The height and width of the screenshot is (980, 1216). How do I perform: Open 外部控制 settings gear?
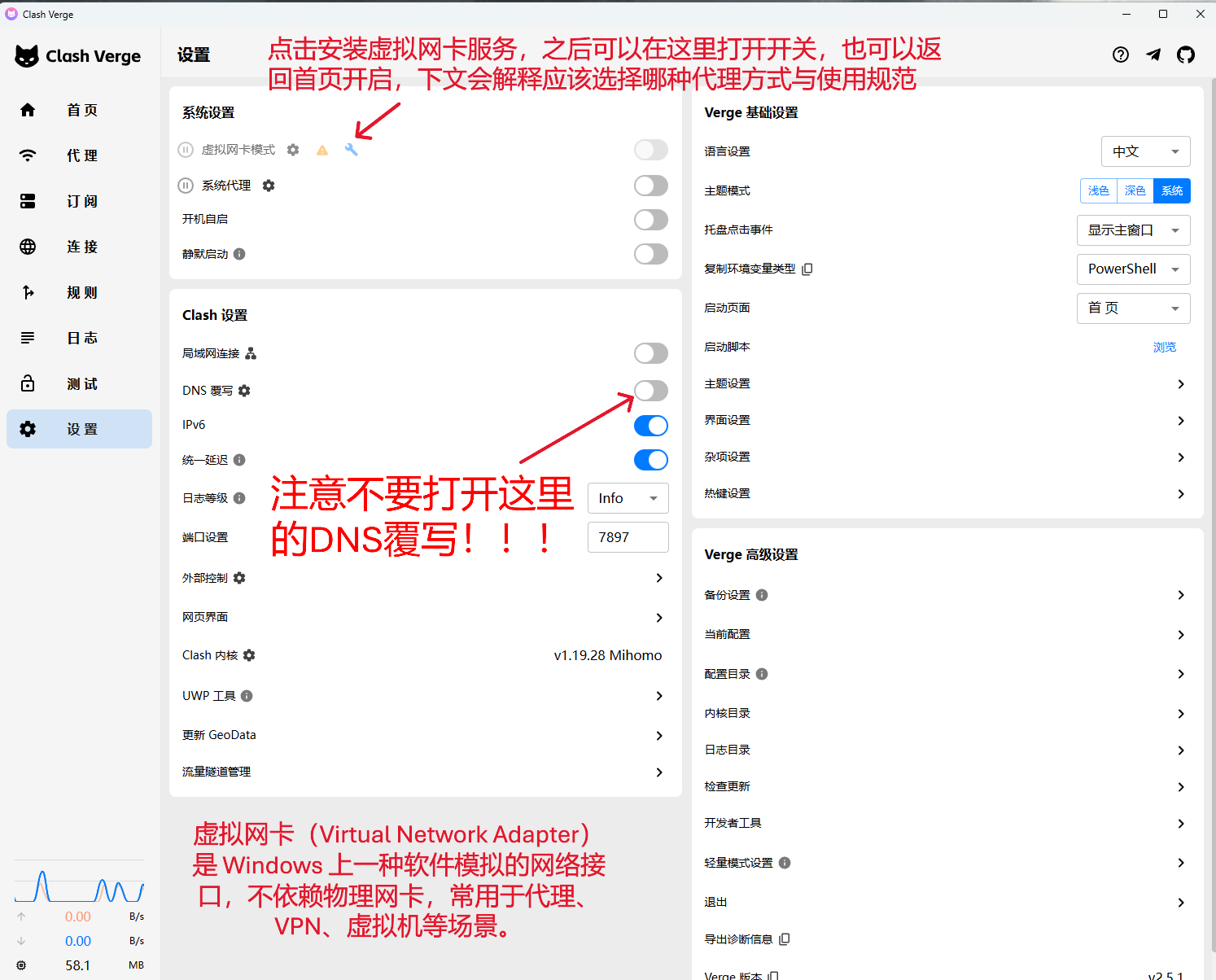pos(239,578)
